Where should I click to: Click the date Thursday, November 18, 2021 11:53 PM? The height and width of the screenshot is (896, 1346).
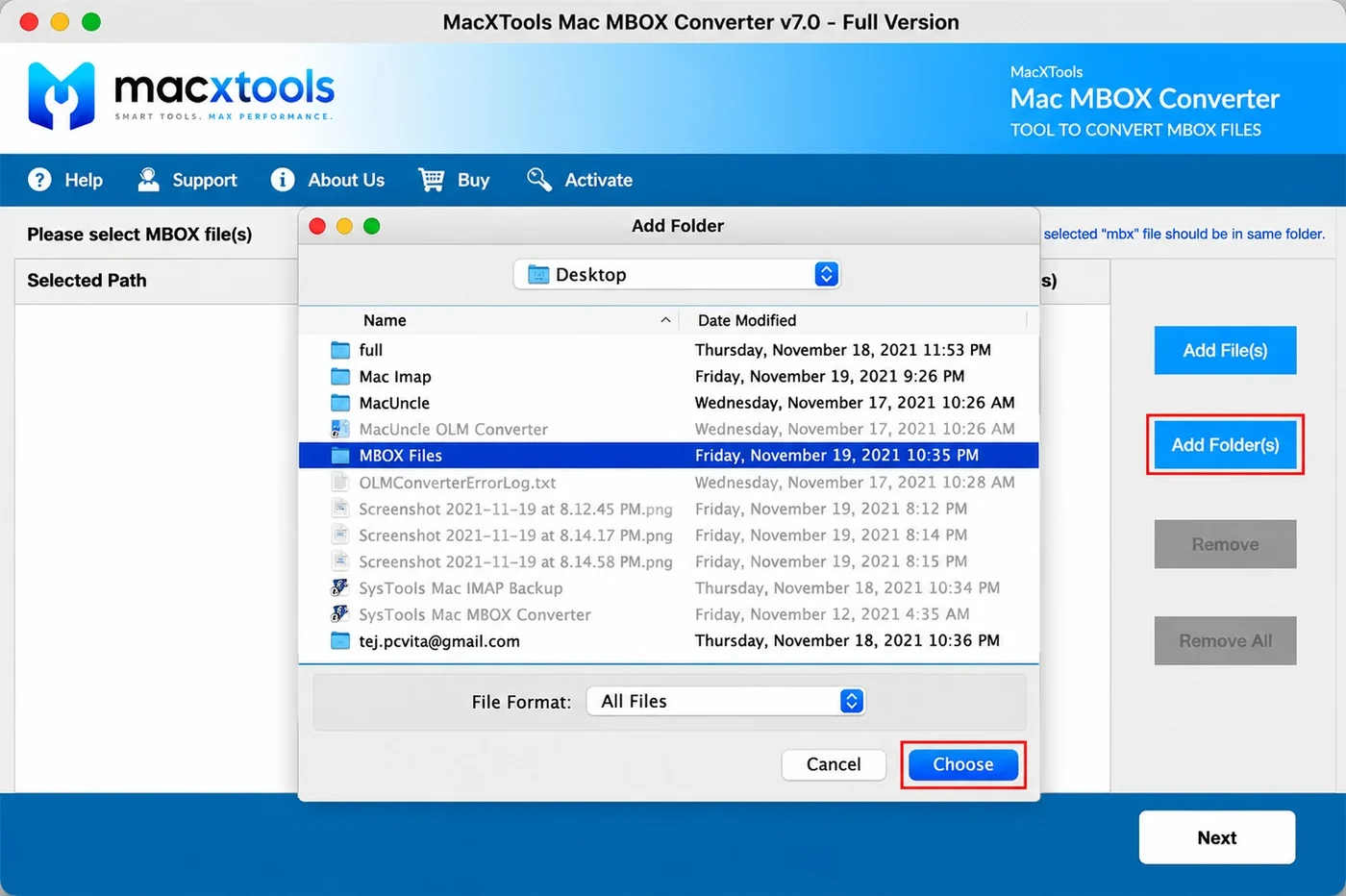843,350
